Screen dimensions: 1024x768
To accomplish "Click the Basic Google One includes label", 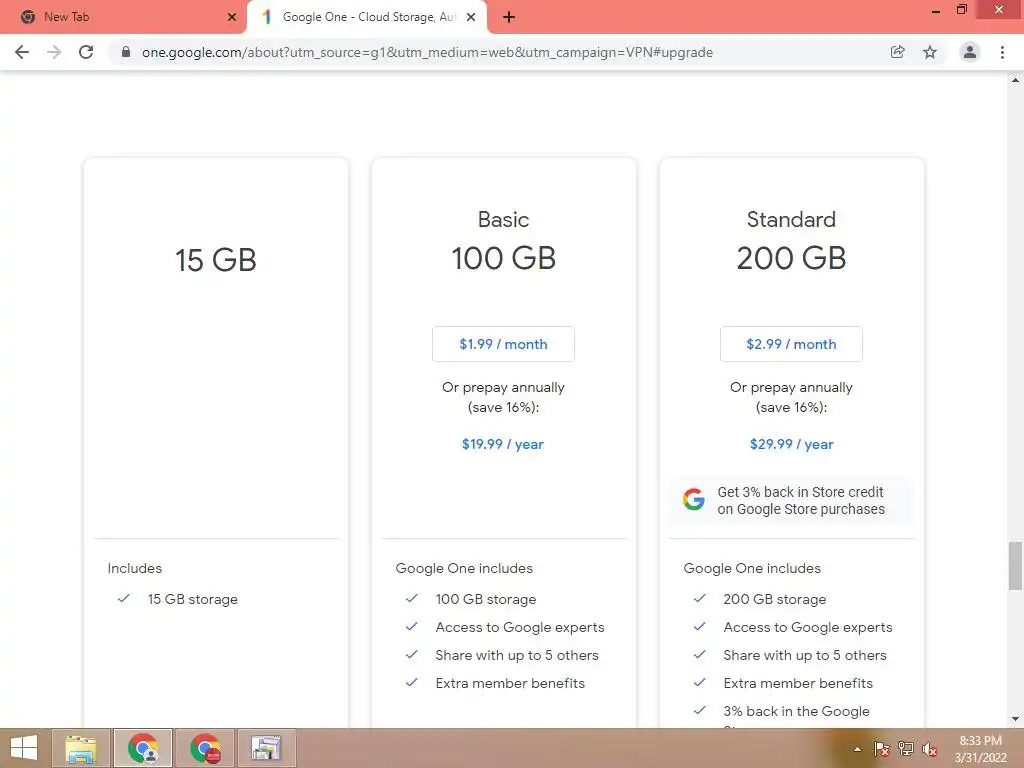I will point(464,568).
